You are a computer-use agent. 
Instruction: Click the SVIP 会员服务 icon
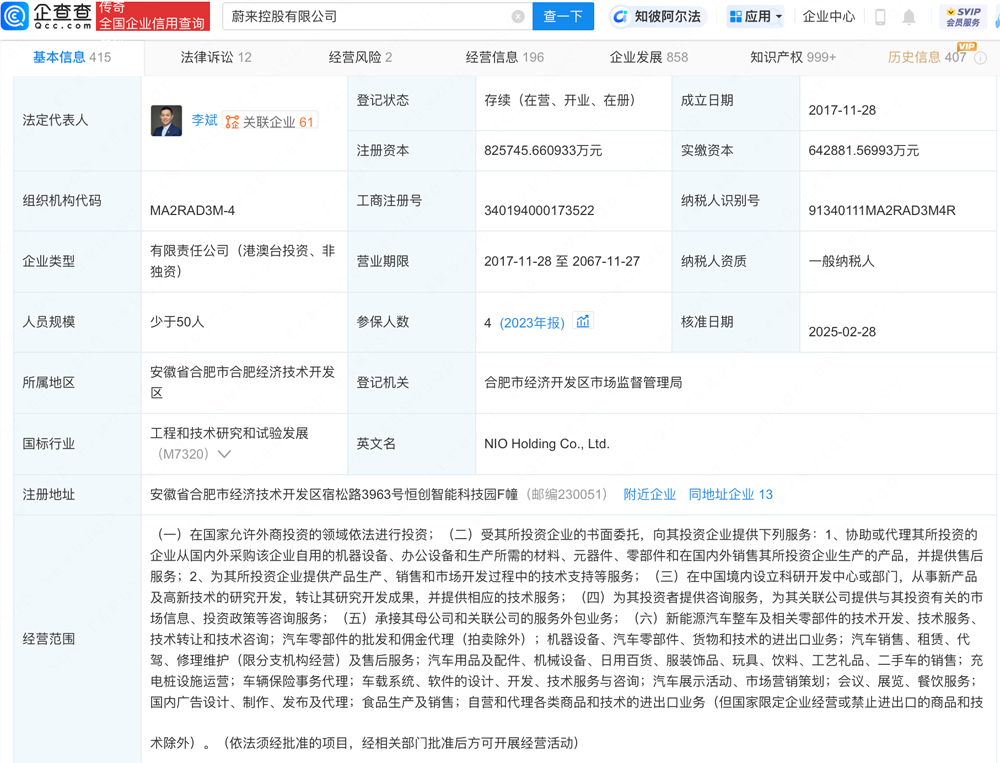[962, 14]
